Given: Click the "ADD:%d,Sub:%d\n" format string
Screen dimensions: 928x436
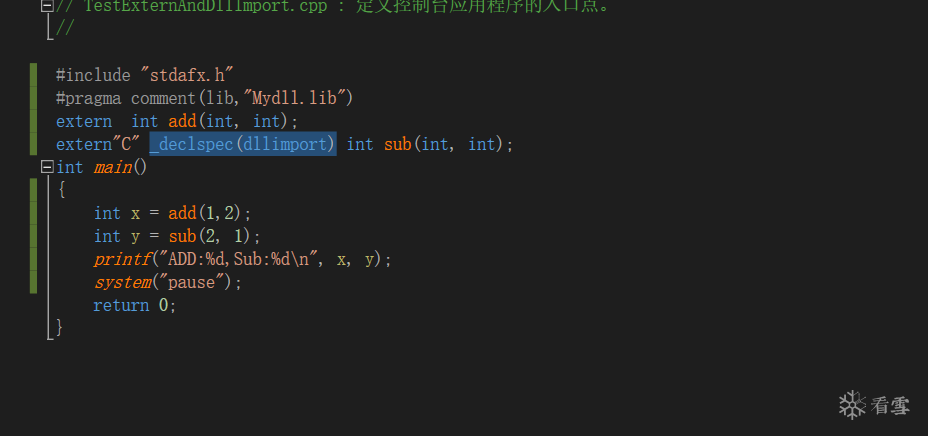Looking at the screenshot, I should [243, 259].
